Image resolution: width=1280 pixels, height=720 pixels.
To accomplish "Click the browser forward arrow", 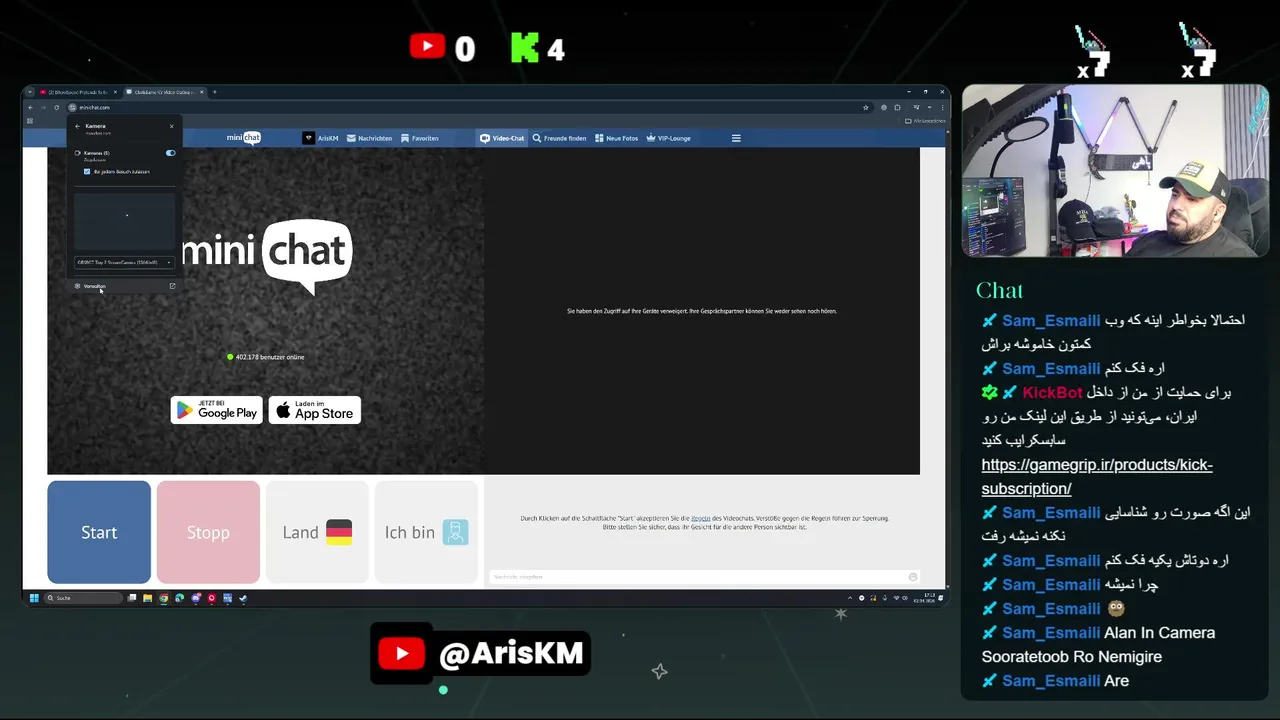I will pos(43,107).
